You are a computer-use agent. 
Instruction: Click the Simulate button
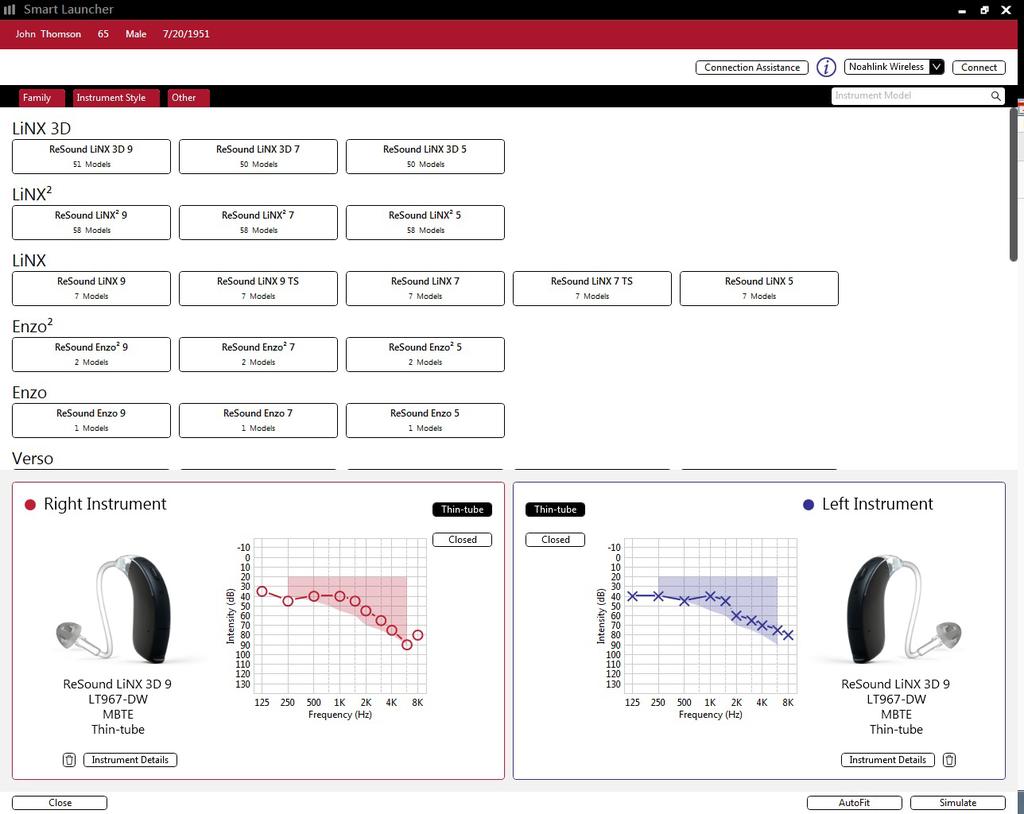point(957,803)
